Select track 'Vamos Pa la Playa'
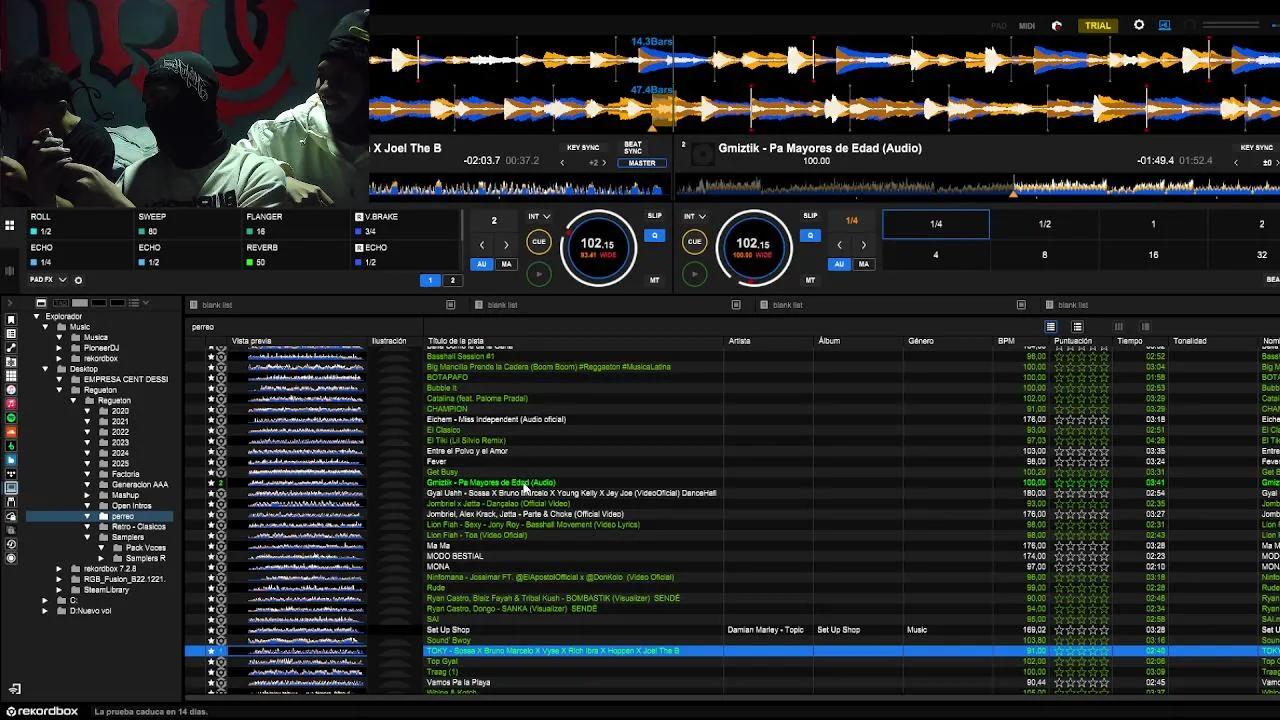 [458, 682]
